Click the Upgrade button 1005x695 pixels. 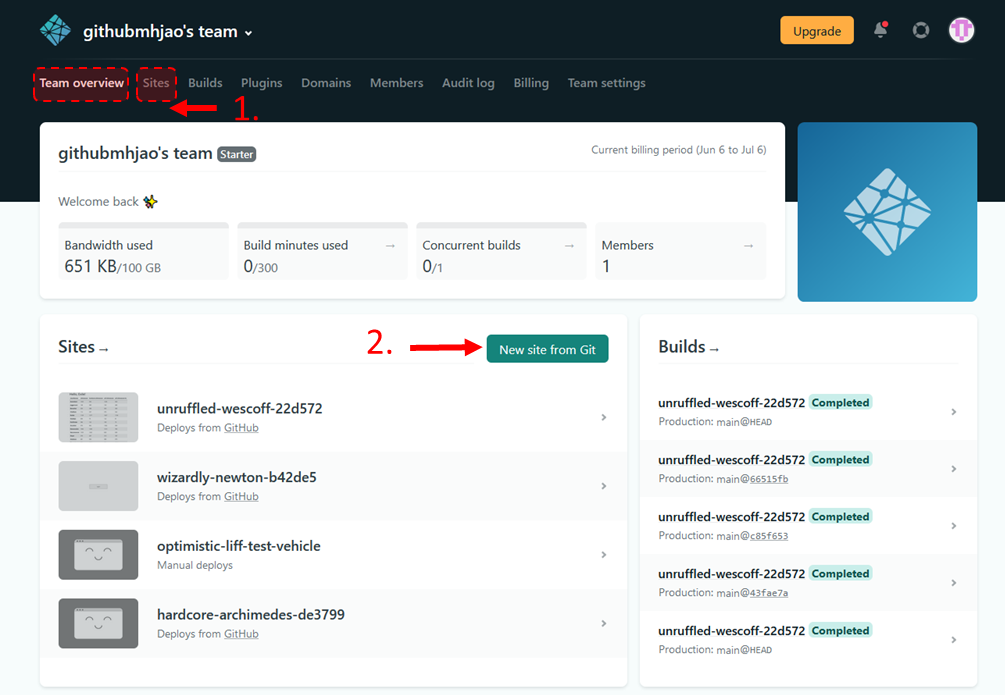(817, 31)
